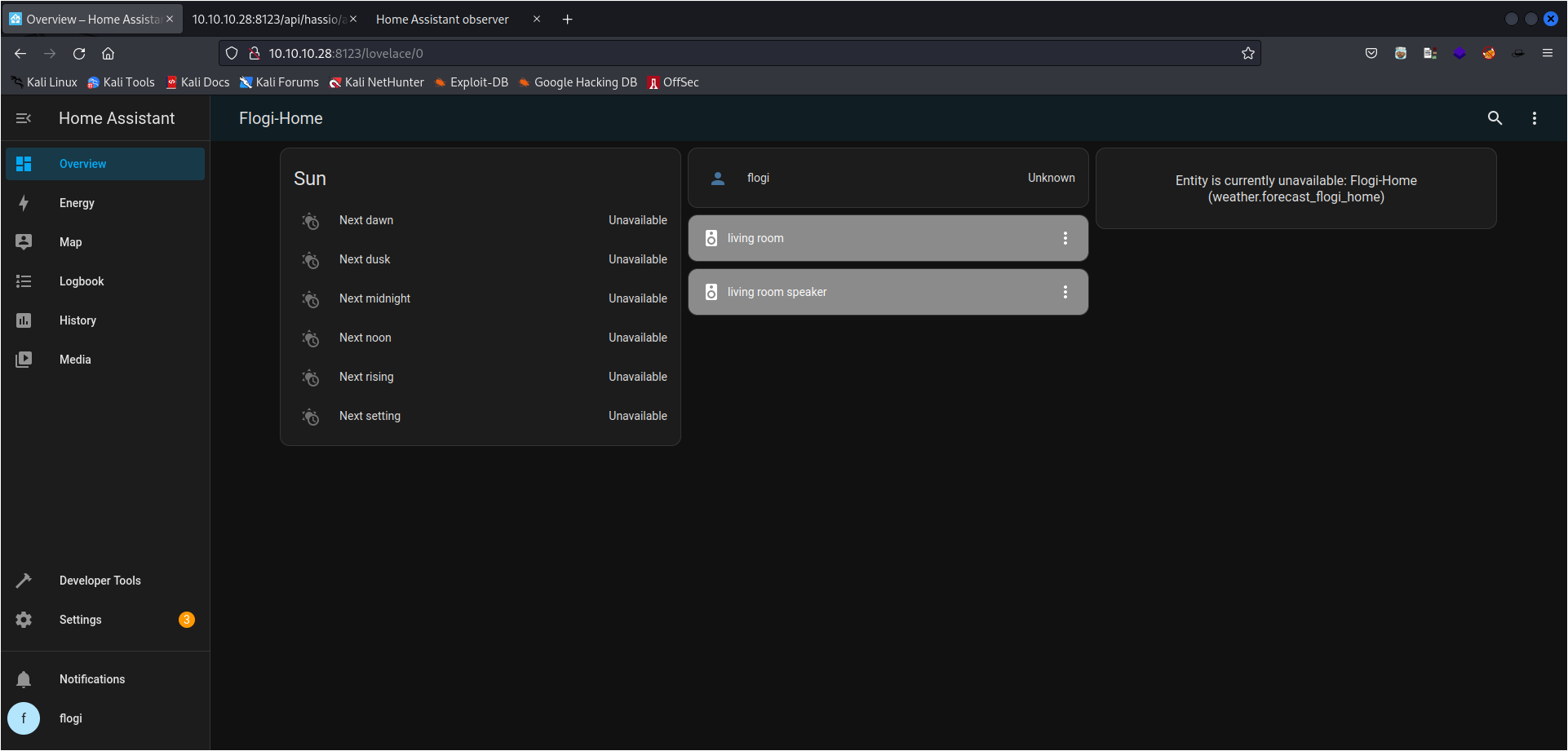The image size is (1568, 751).
Task: Click the Settings gear icon
Action: [24, 620]
